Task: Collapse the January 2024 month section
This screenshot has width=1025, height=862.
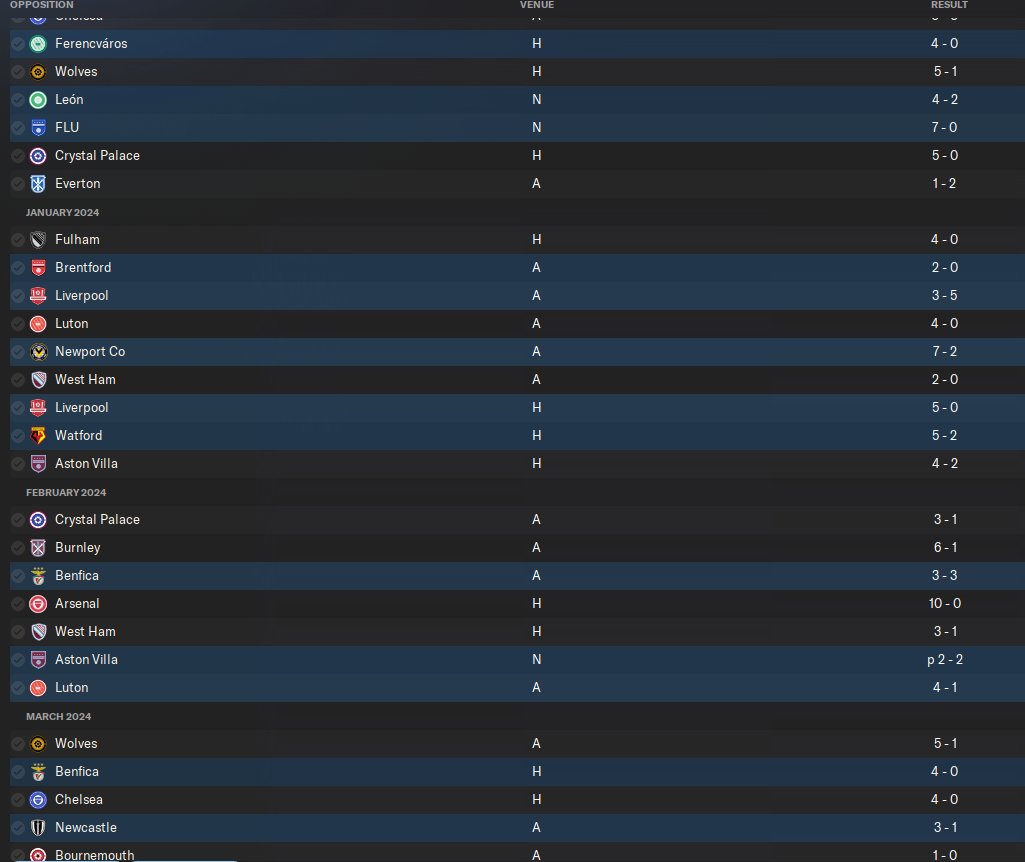Action: (63, 212)
